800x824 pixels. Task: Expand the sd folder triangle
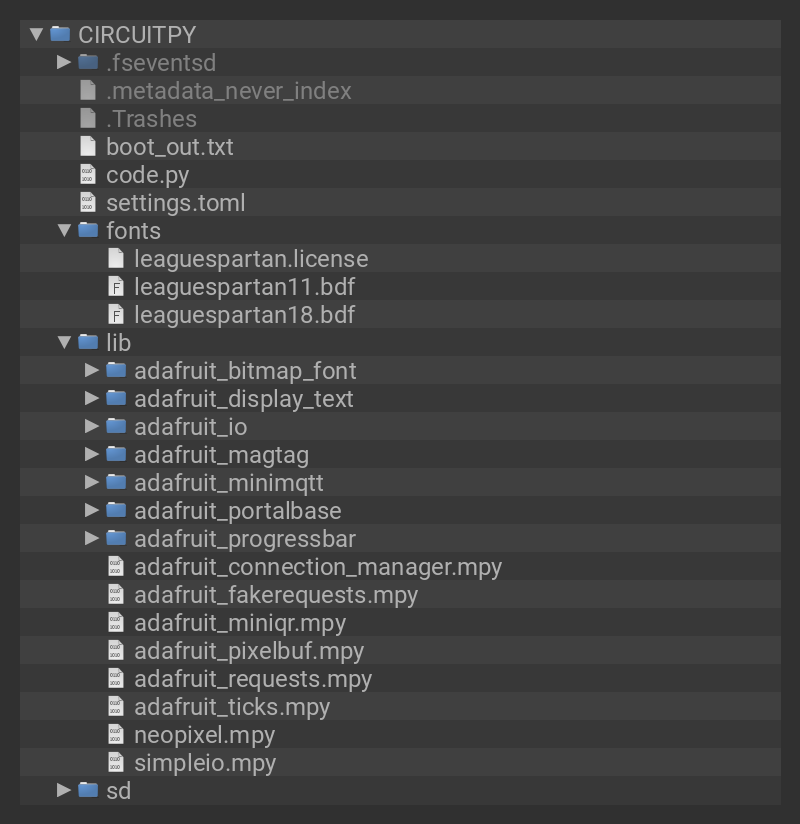[x=64, y=790]
